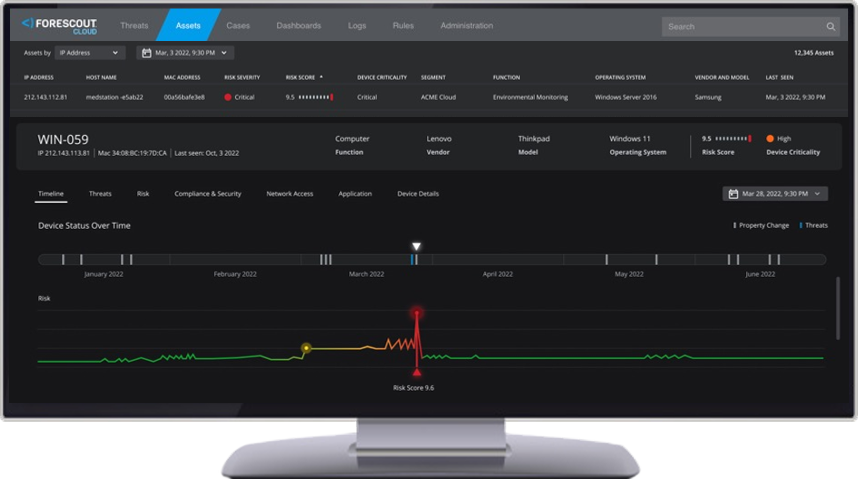
Task: Click the March 2022 timeline label
Action: (367, 274)
